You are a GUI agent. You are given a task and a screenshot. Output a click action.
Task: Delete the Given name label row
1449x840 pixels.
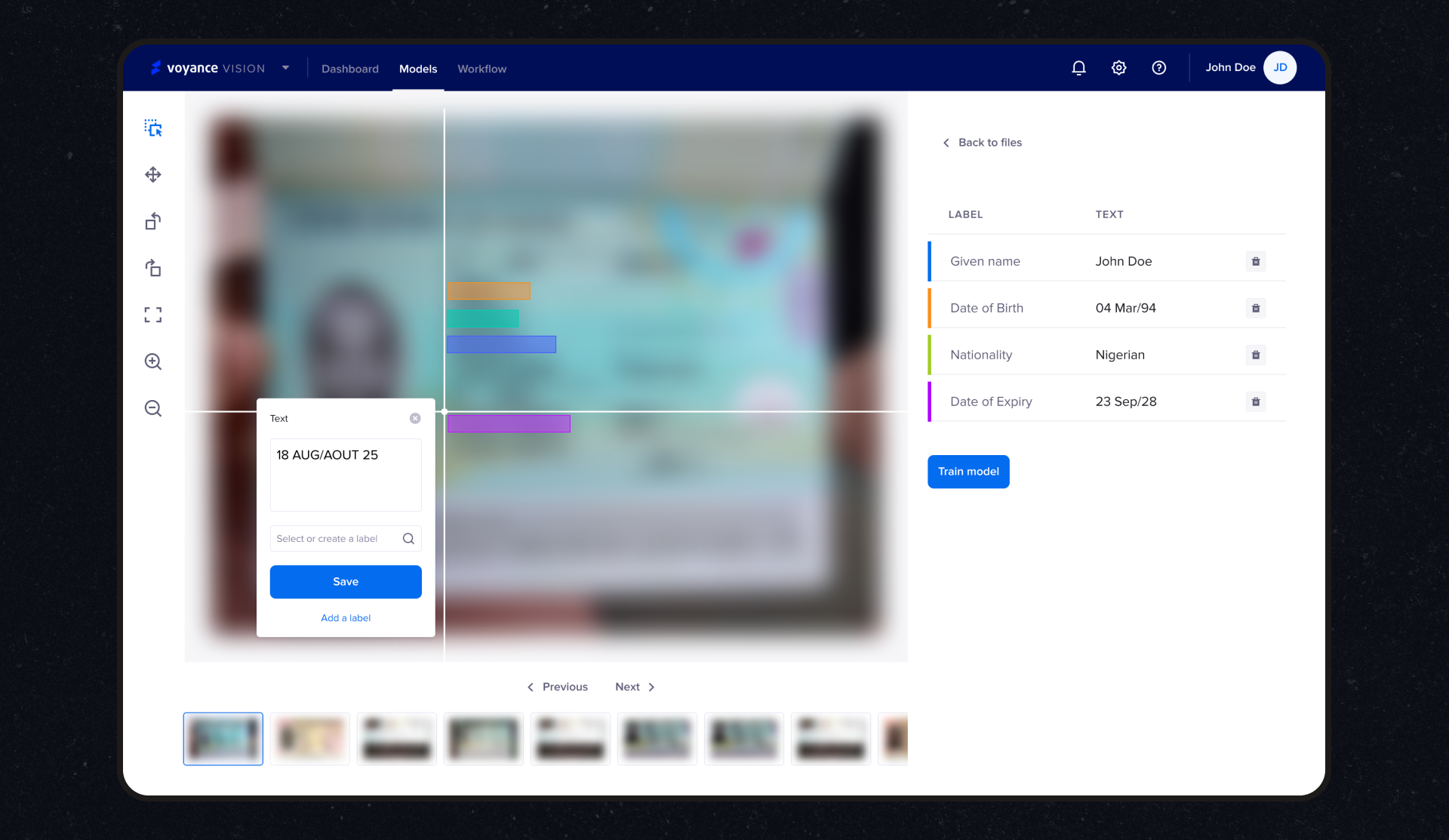click(1256, 261)
